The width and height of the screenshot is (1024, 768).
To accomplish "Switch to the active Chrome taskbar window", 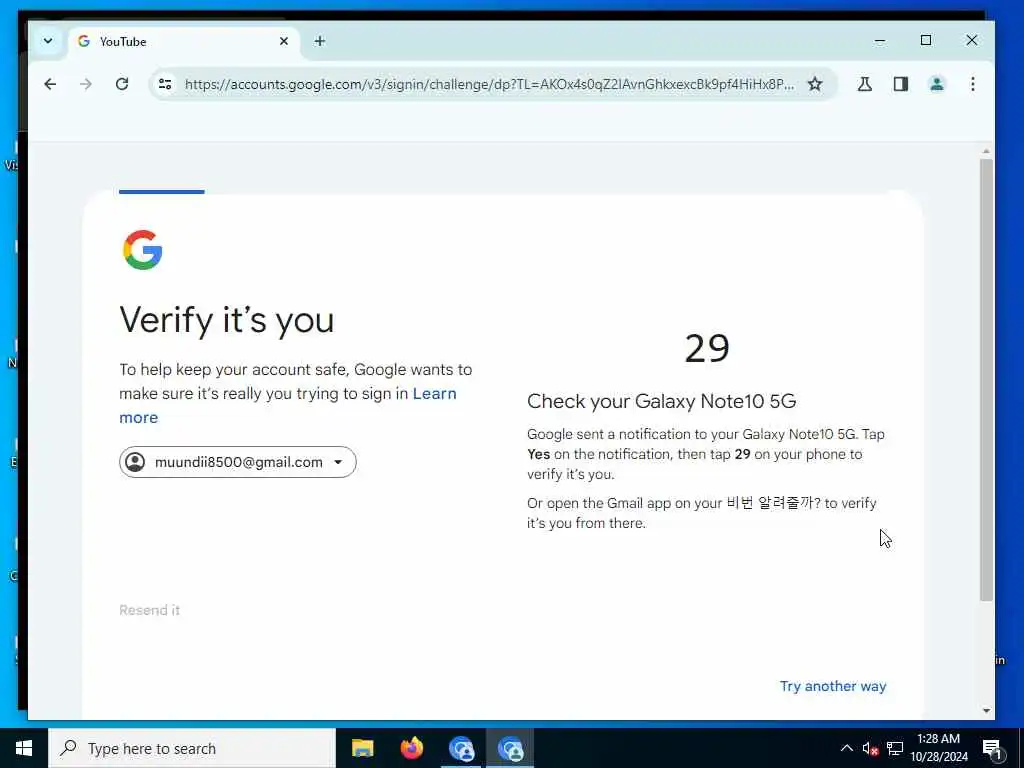I will [510, 748].
